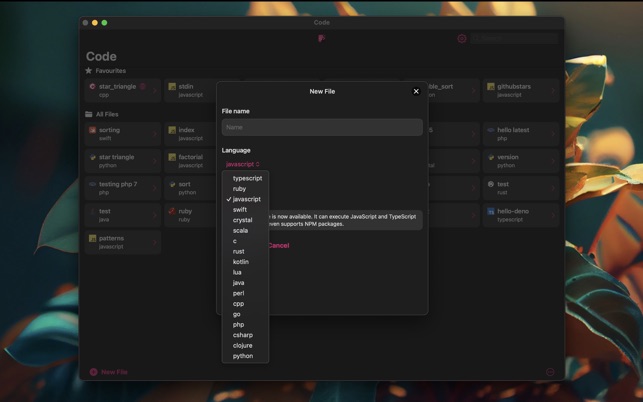Open the githubstars javascript file

click(x=521, y=90)
